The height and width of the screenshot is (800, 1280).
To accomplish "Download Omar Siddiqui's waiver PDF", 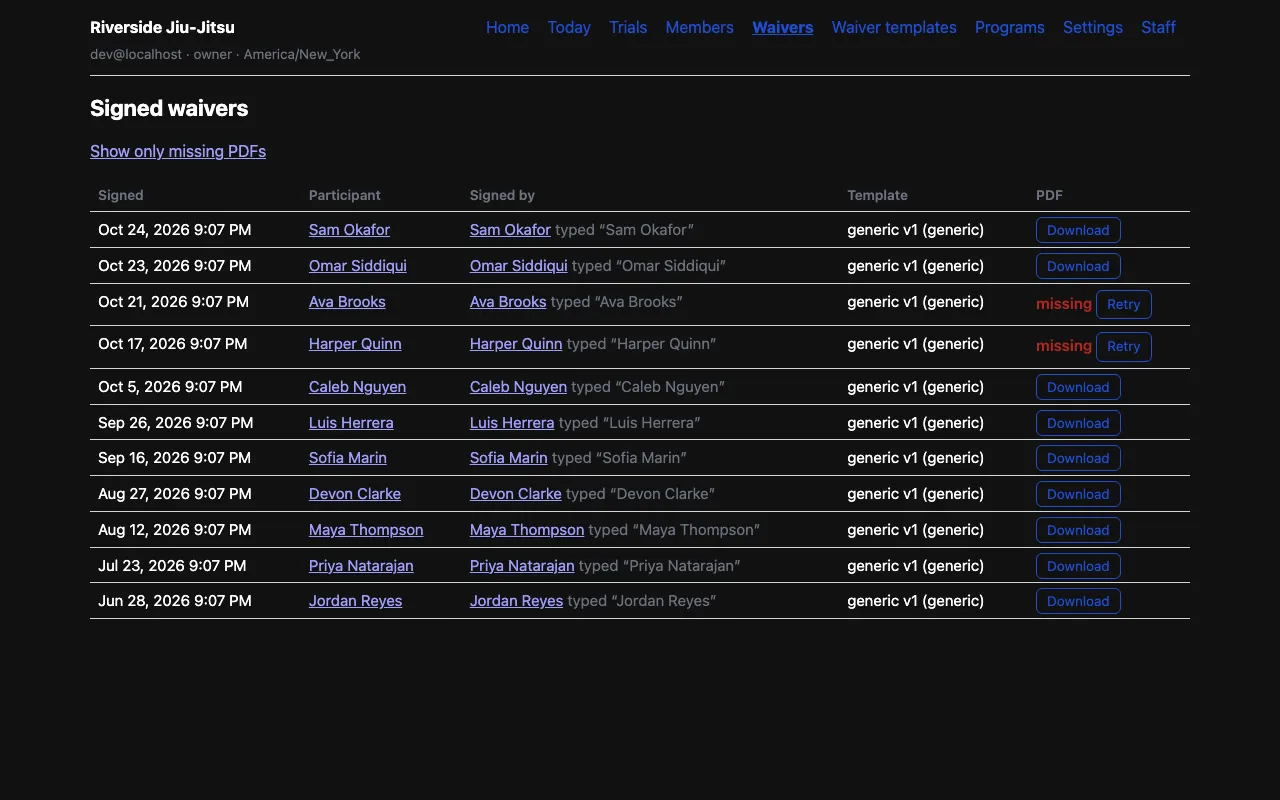I will pos(1078,266).
